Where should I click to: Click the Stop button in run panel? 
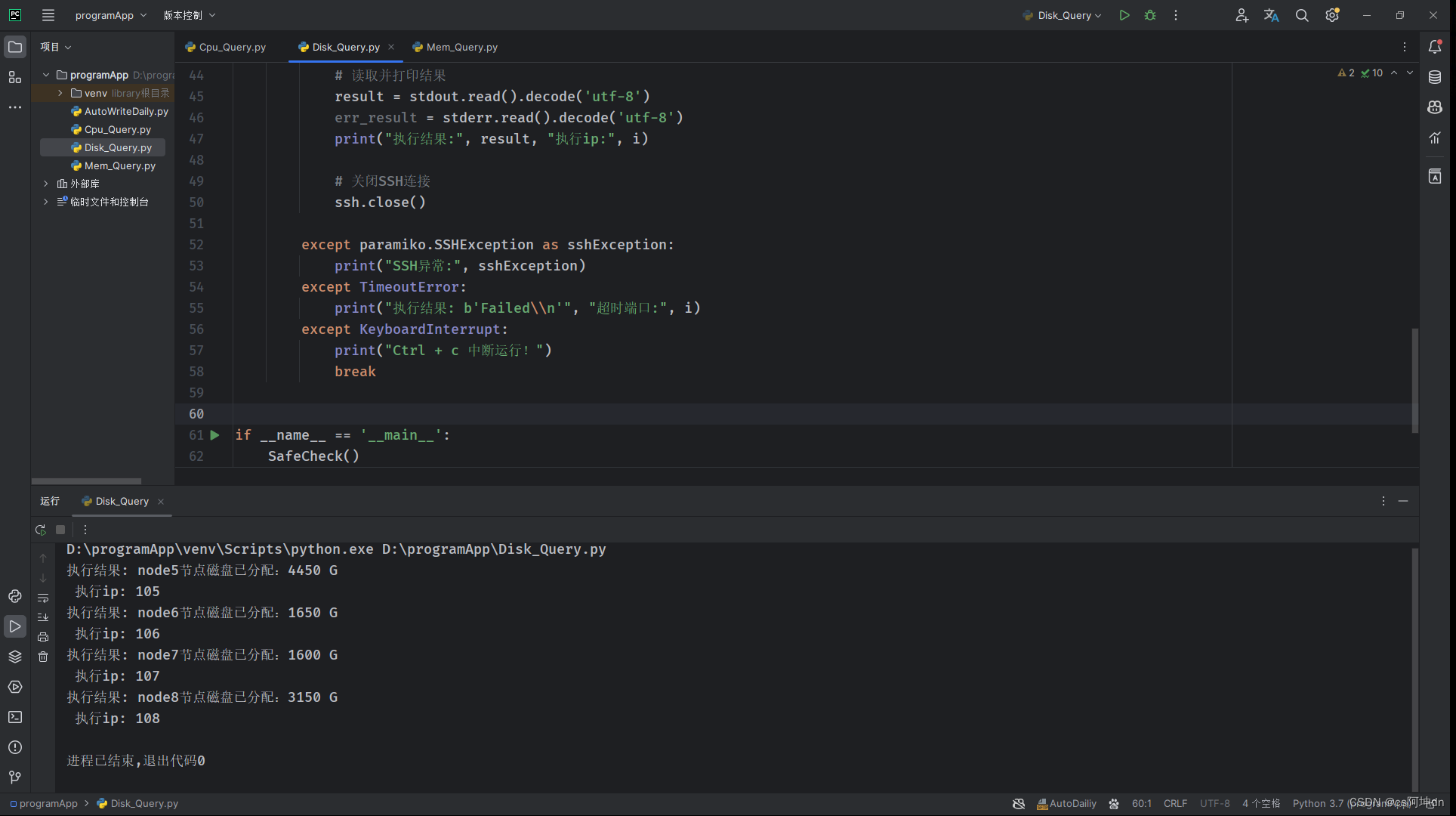pos(59,529)
